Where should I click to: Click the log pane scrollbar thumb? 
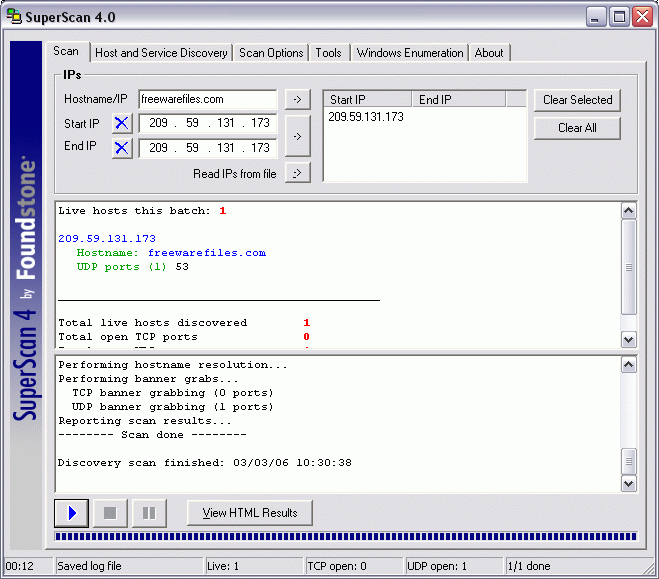pyautogui.click(x=629, y=461)
